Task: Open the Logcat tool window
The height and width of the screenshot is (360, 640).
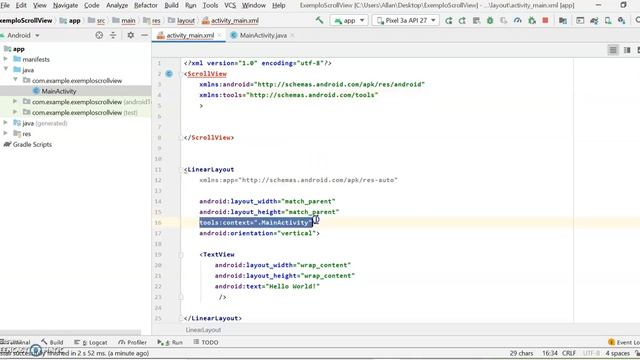Action: point(91,342)
